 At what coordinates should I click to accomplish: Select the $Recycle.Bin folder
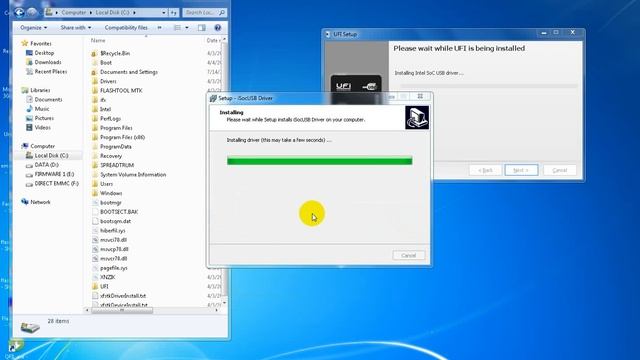115,53
